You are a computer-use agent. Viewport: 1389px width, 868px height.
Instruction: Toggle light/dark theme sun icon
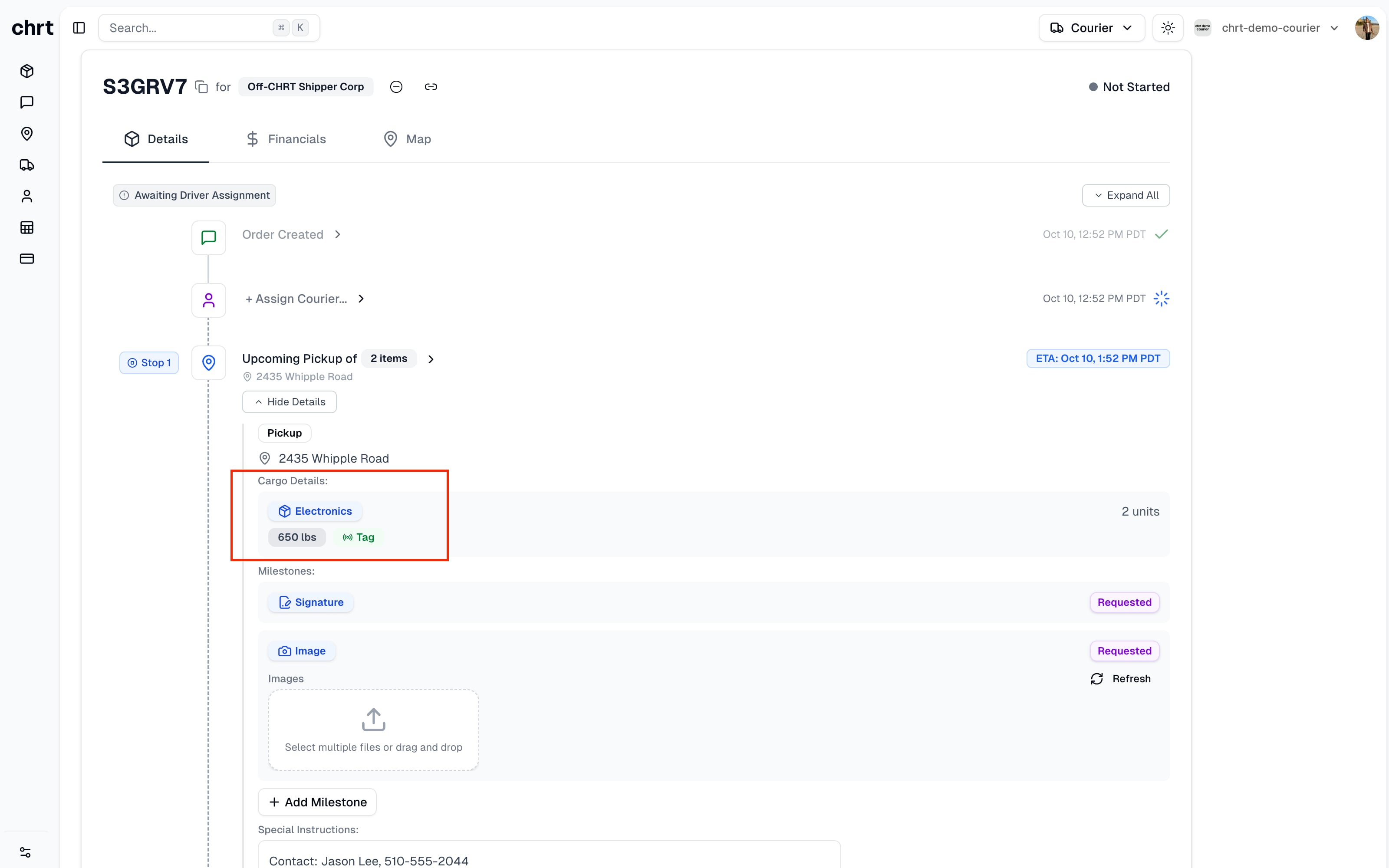[x=1168, y=27]
